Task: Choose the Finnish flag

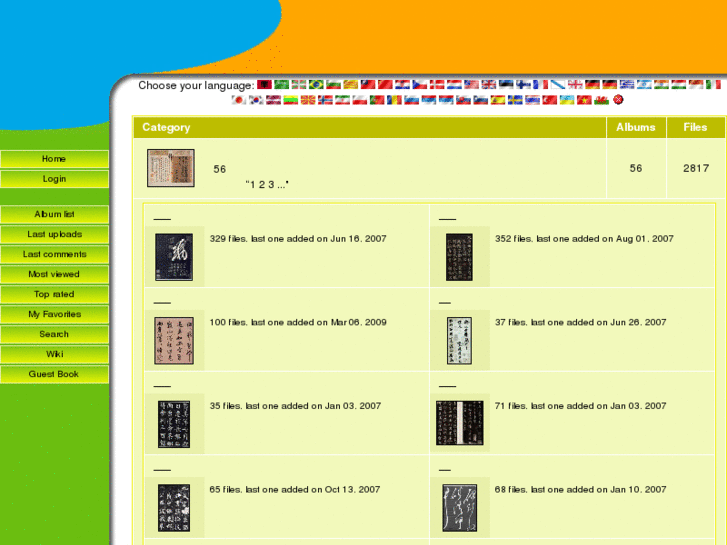Action: 523,84
